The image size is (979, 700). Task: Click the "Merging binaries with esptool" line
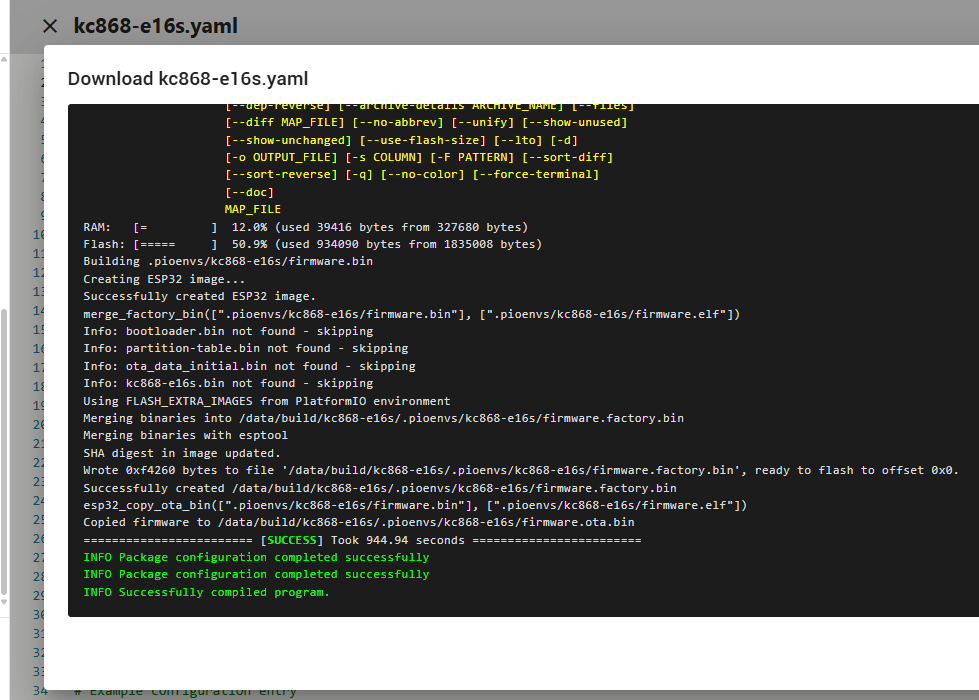pyautogui.click(x=185, y=435)
